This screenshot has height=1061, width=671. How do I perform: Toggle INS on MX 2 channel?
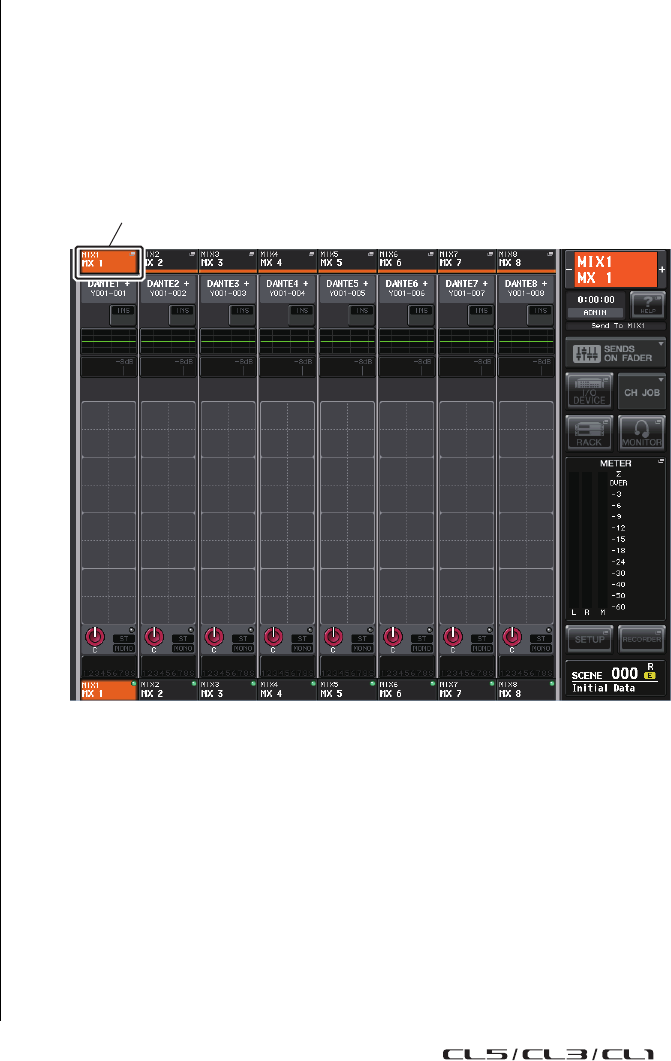[183, 311]
